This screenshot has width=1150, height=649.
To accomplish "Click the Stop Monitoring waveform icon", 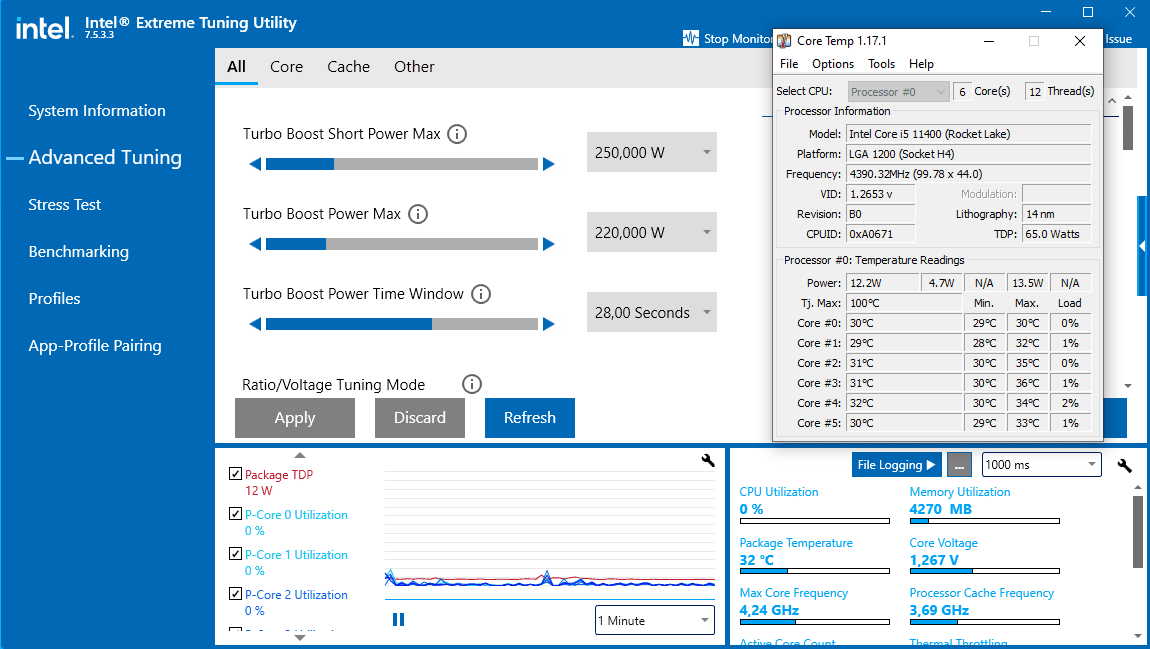I will (x=690, y=38).
